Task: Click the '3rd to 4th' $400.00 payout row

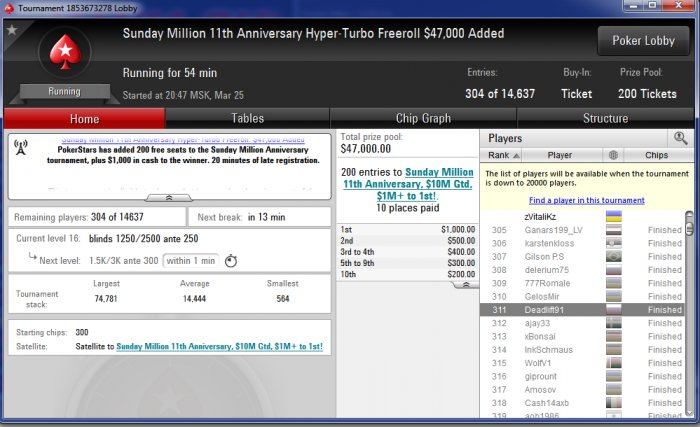Action: [x=408, y=251]
